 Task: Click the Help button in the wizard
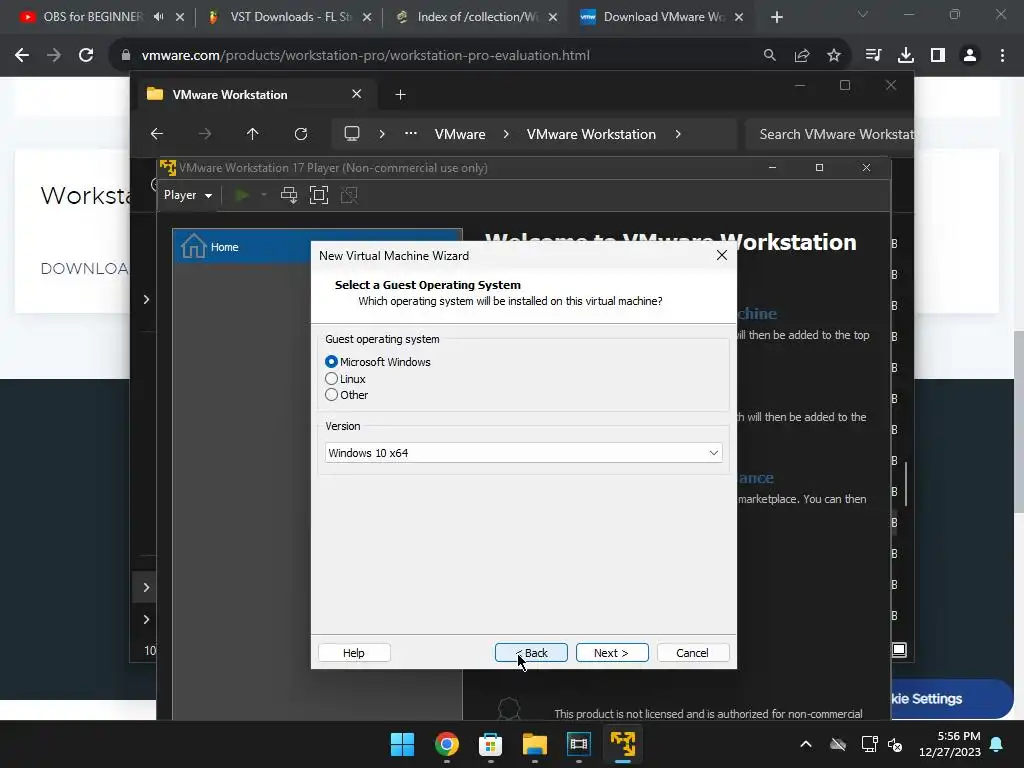(x=354, y=653)
